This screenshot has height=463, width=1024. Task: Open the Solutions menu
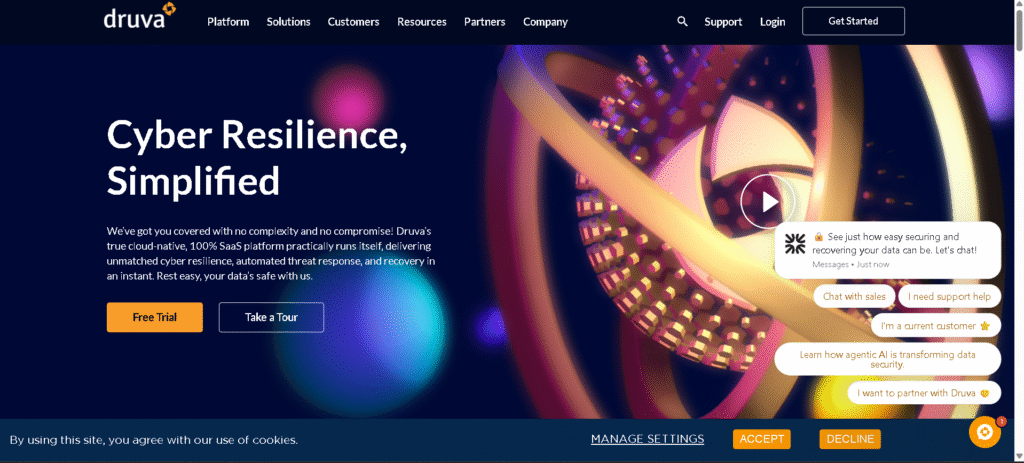tap(288, 22)
